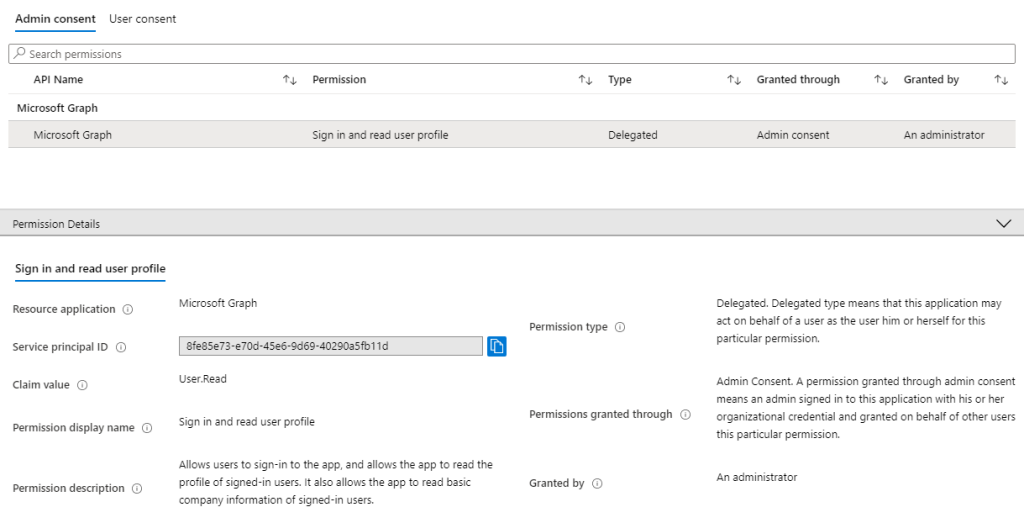Sort by Permission column arrows
Viewport: 1024px width, 522px height.
pyautogui.click(x=586, y=80)
